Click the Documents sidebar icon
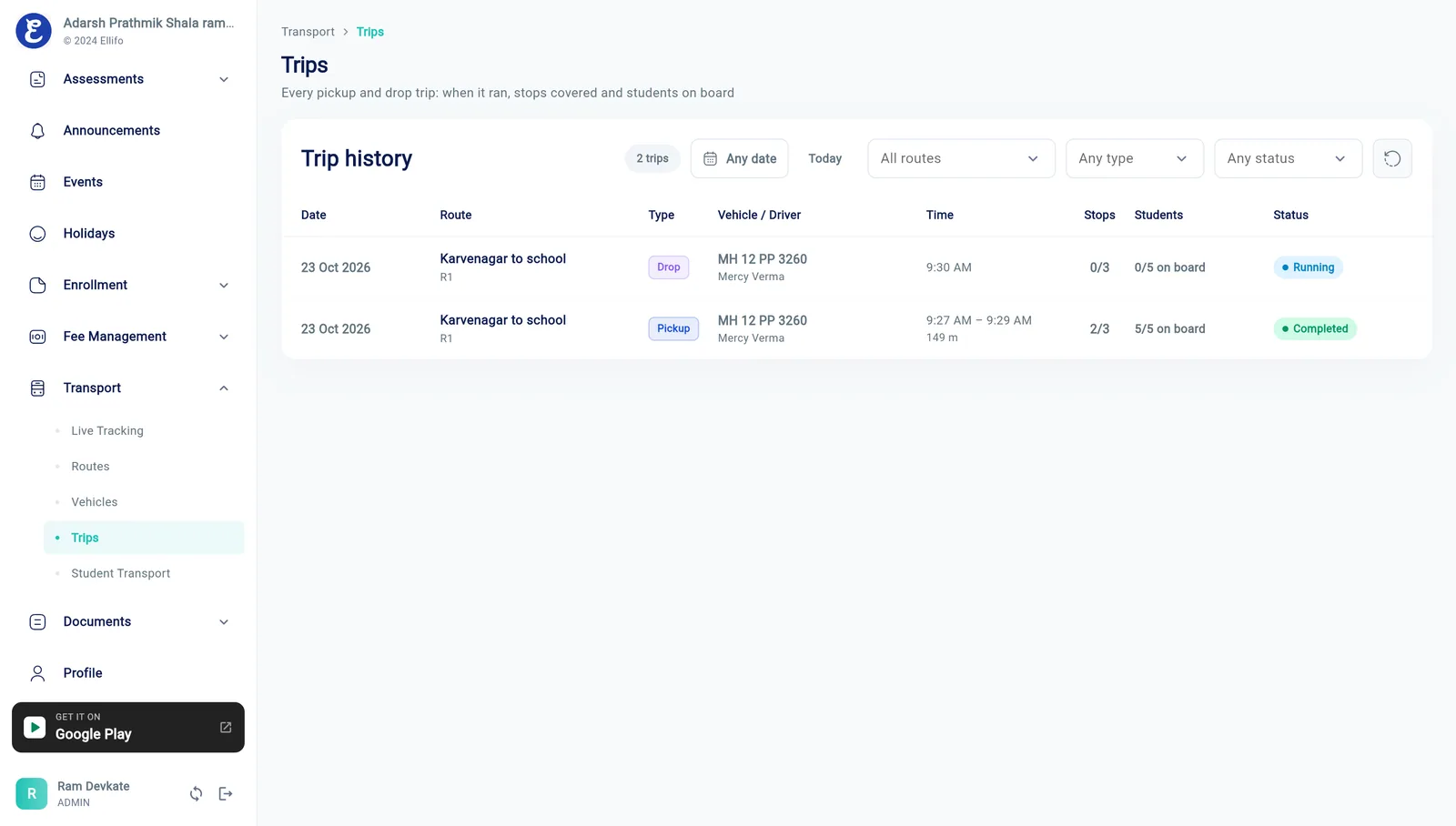Viewport: 1456px width, 826px height. [37, 622]
